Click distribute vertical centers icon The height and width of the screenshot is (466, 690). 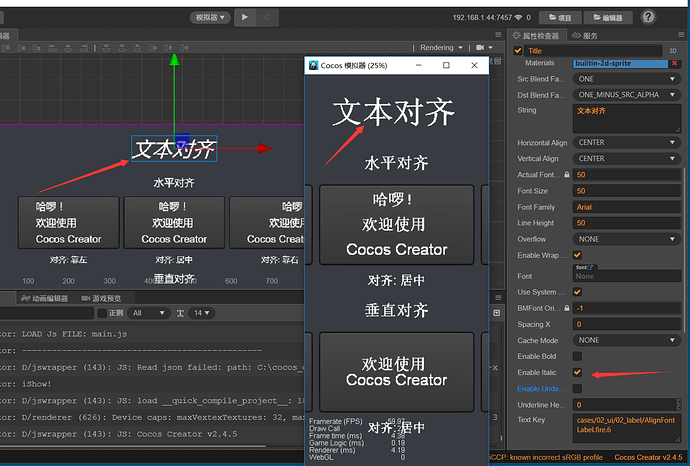tap(122, 48)
